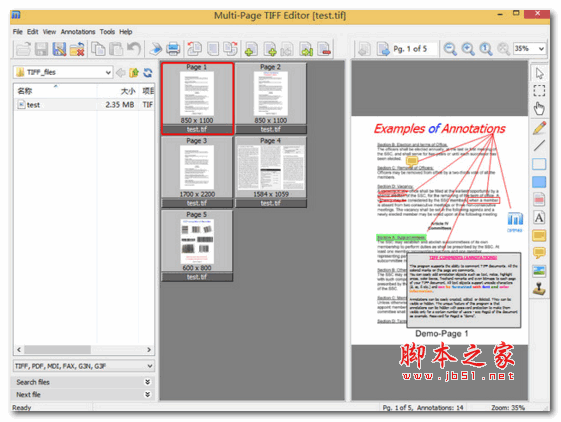Viewport: 561px width, 422px height.
Task: Select the yellow sticky note tool
Action: tap(539, 236)
